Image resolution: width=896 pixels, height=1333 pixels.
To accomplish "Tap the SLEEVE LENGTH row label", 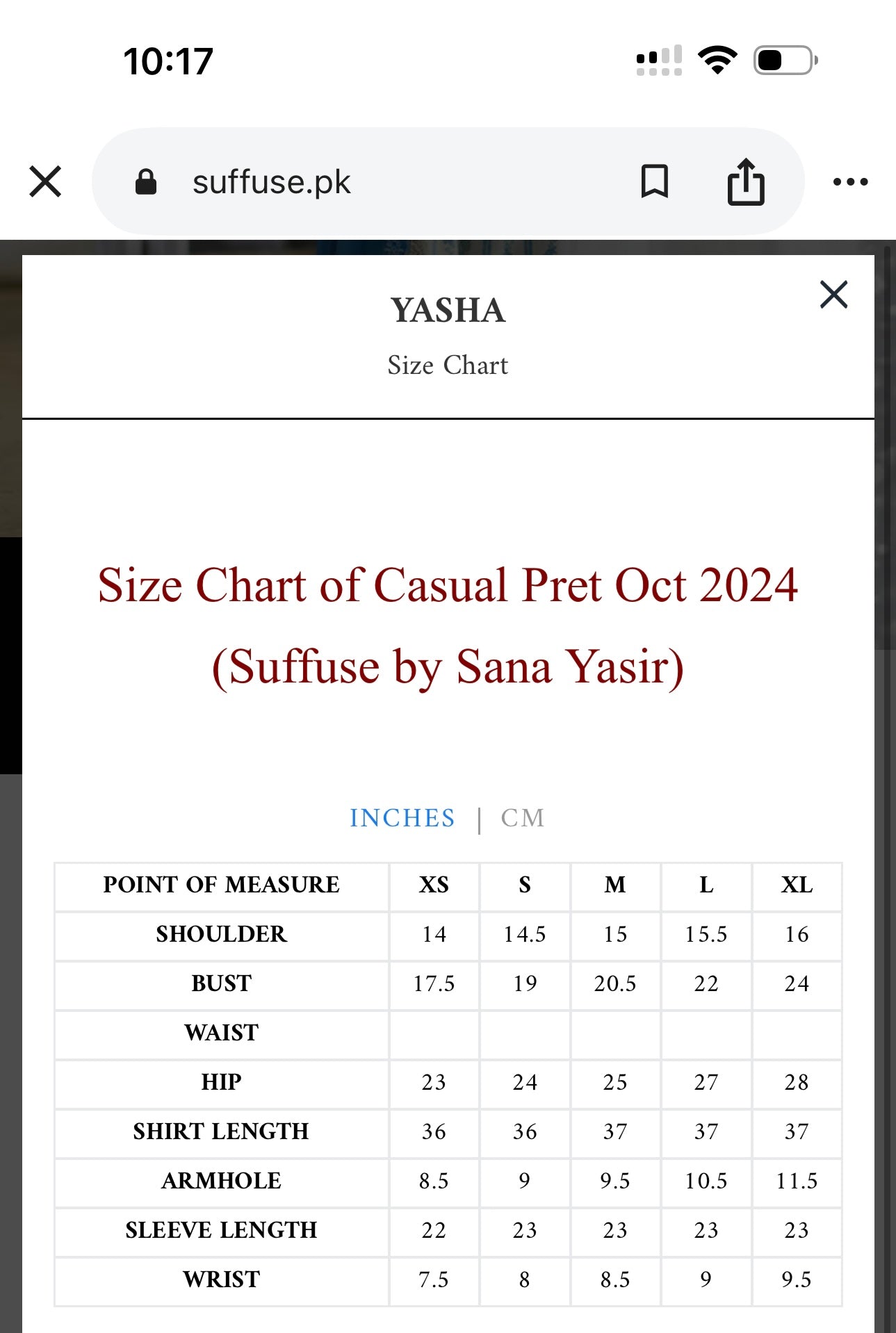I will click(x=221, y=1230).
